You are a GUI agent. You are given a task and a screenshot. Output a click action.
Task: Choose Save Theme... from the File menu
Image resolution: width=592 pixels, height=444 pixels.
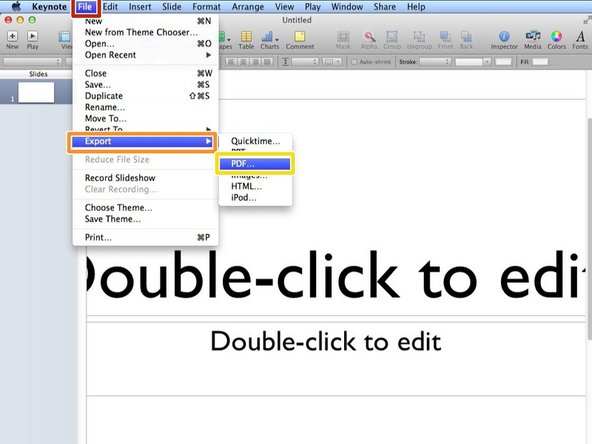145,219
